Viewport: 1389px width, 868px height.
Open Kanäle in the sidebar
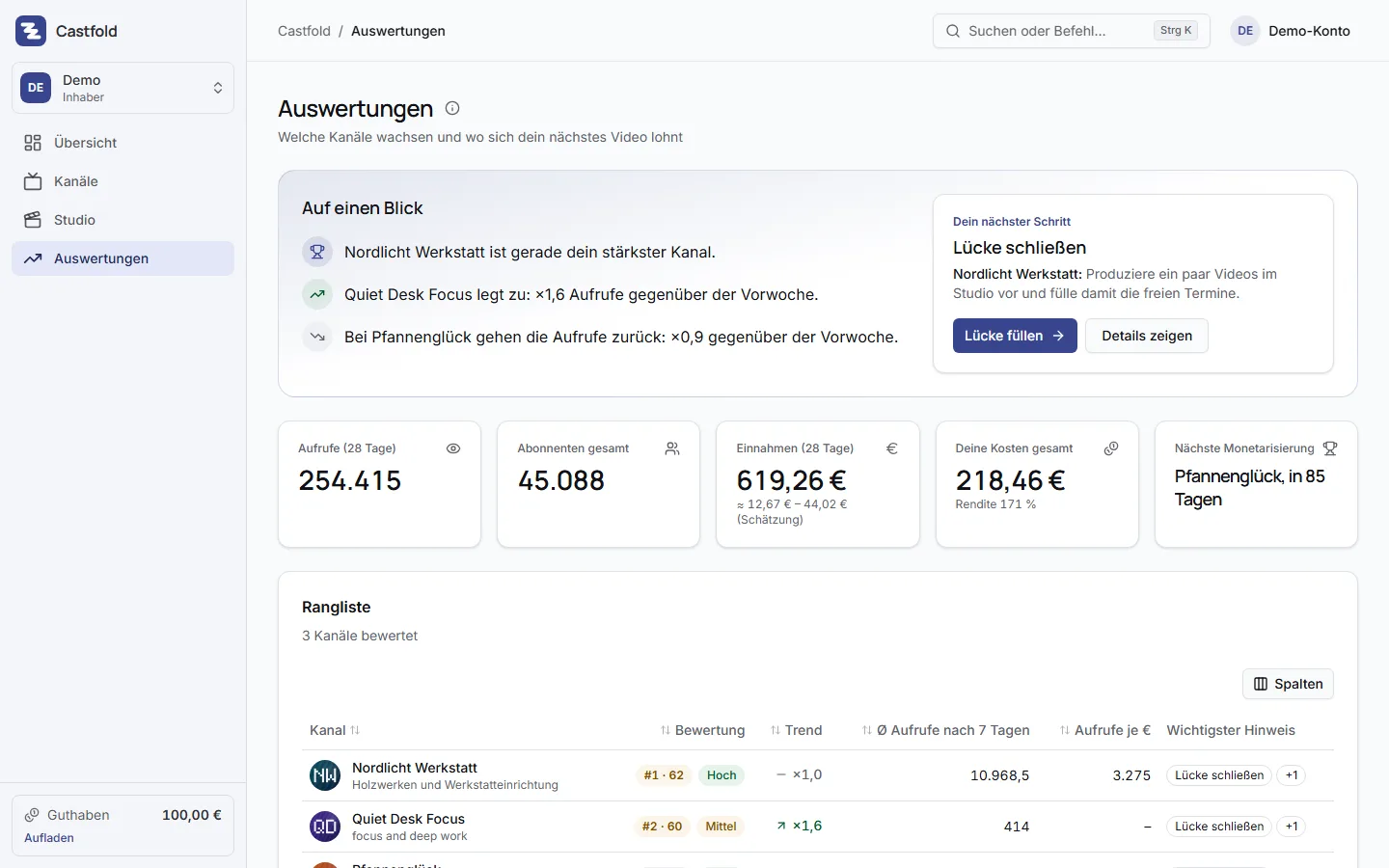[x=123, y=181]
